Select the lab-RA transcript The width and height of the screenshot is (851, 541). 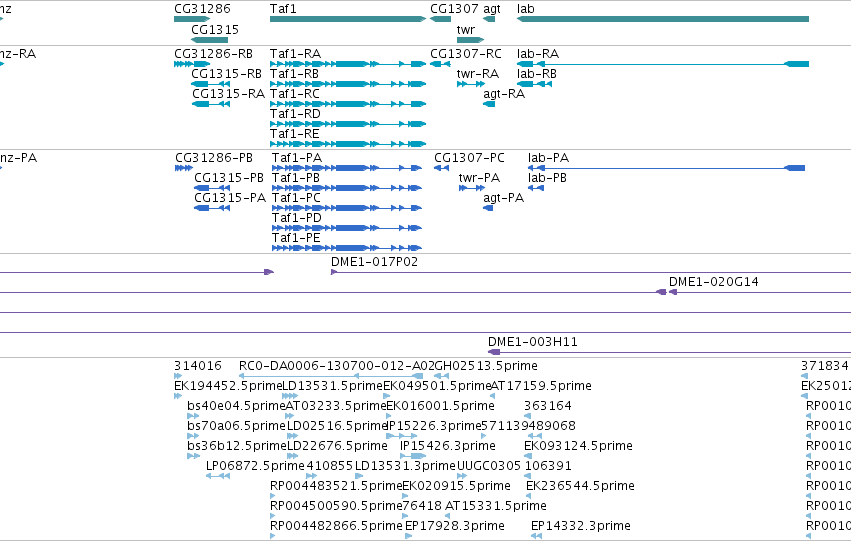(663, 64)
